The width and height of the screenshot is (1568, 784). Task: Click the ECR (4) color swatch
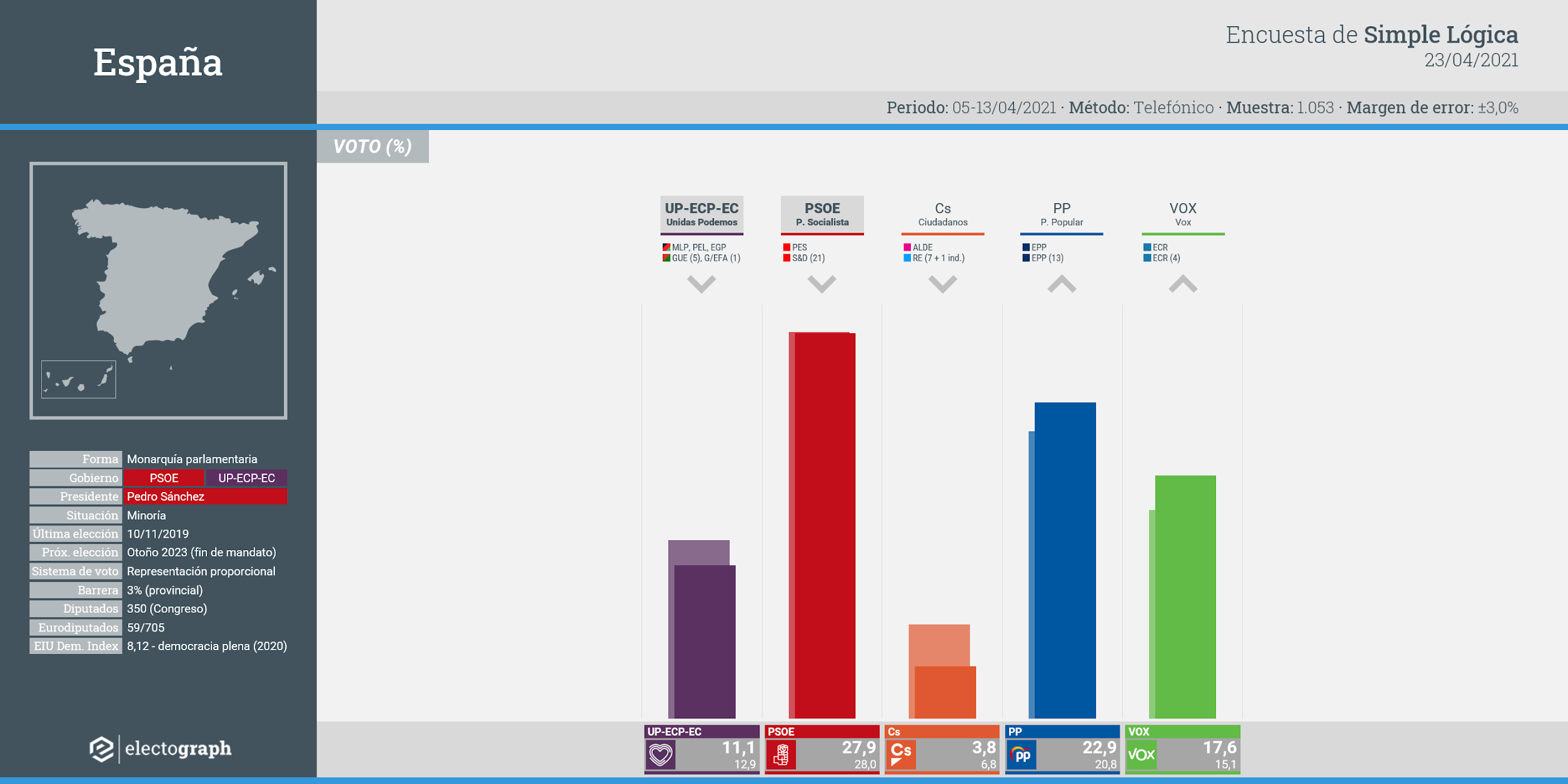click(1147, 258)
